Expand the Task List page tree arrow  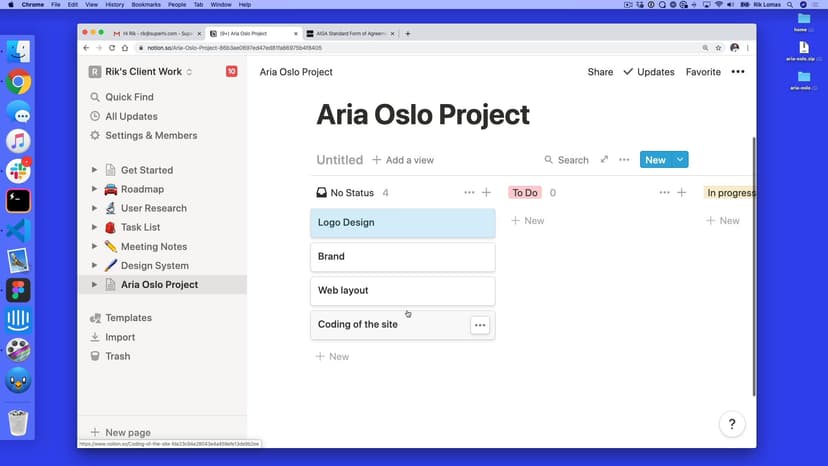click(94, 227)
